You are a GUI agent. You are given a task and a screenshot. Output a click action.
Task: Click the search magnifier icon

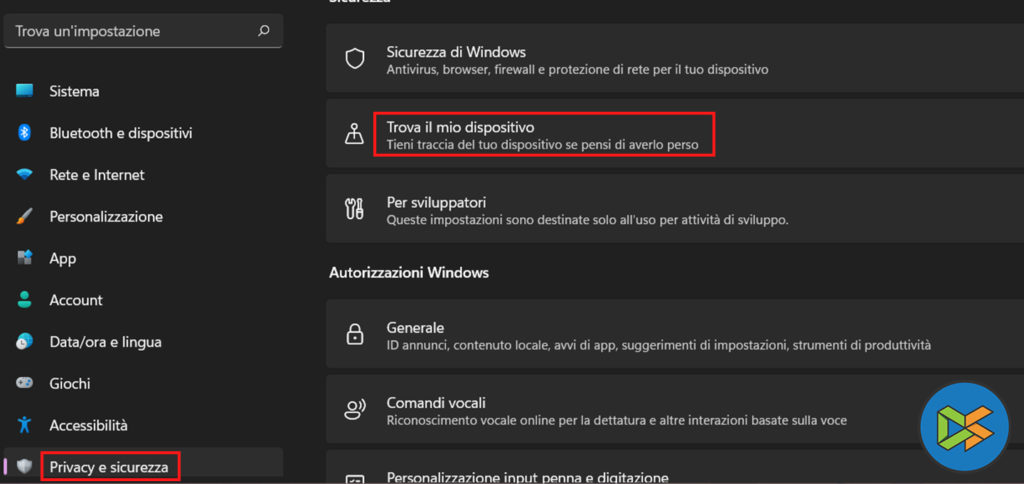pyautogui.click(x=264, y=31)
